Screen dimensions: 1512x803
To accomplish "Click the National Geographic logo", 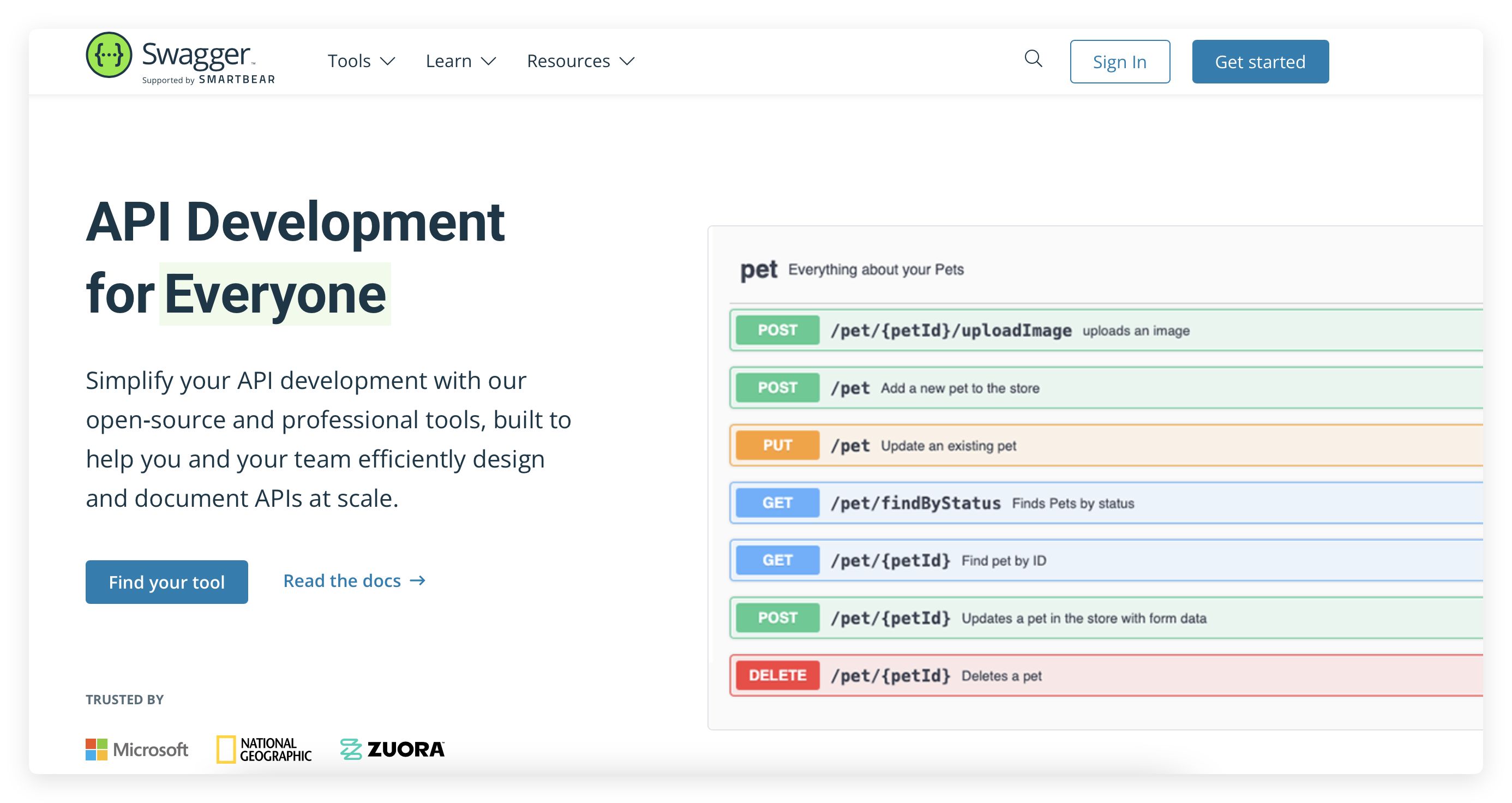I will (264, 750).
